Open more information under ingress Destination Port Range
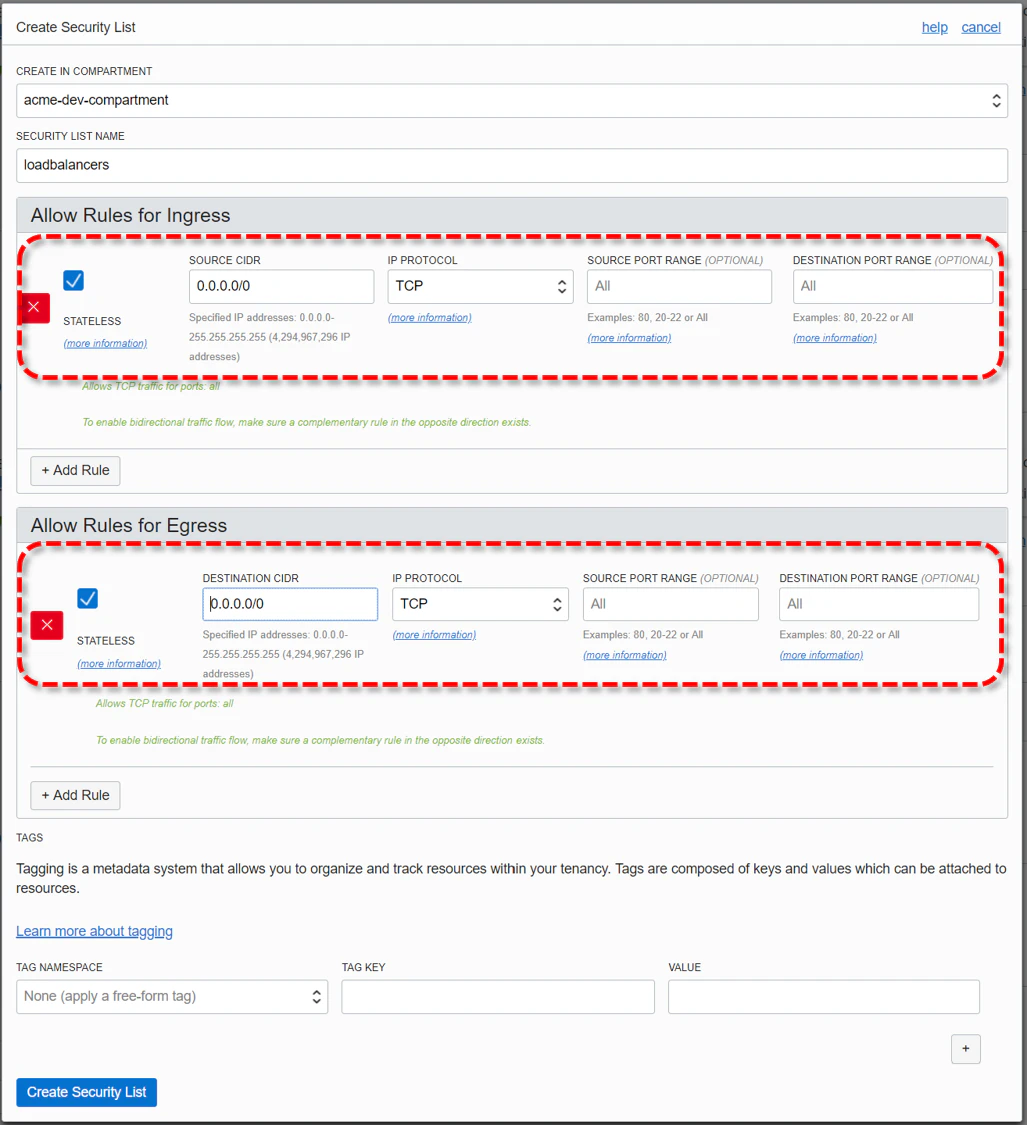The height and width of the screenshot is (1125, 1027). pyautogui.click(x=835, y=338)
